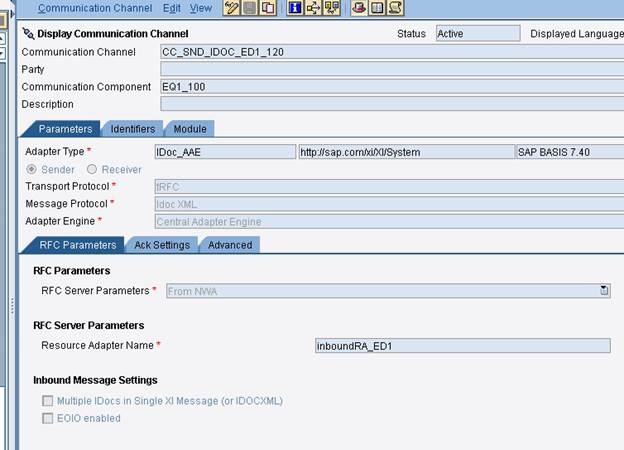Toggle Multiple IDocs in Single XI Message checkbox
Viewport: 624px width, 450px height.
(x=48, y=401)
